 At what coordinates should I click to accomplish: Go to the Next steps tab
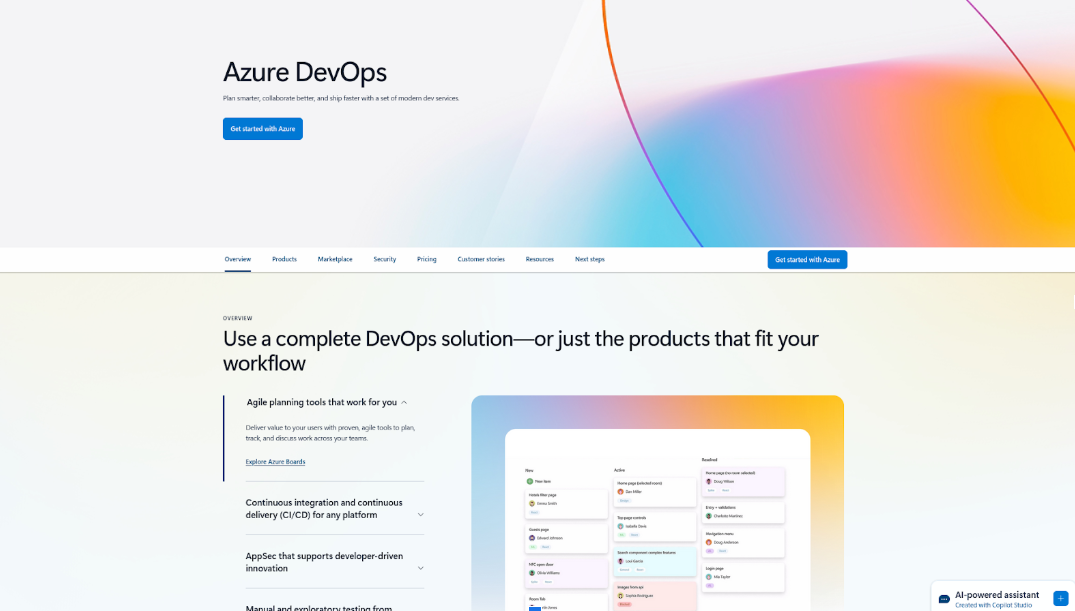(x=590, y=259)
